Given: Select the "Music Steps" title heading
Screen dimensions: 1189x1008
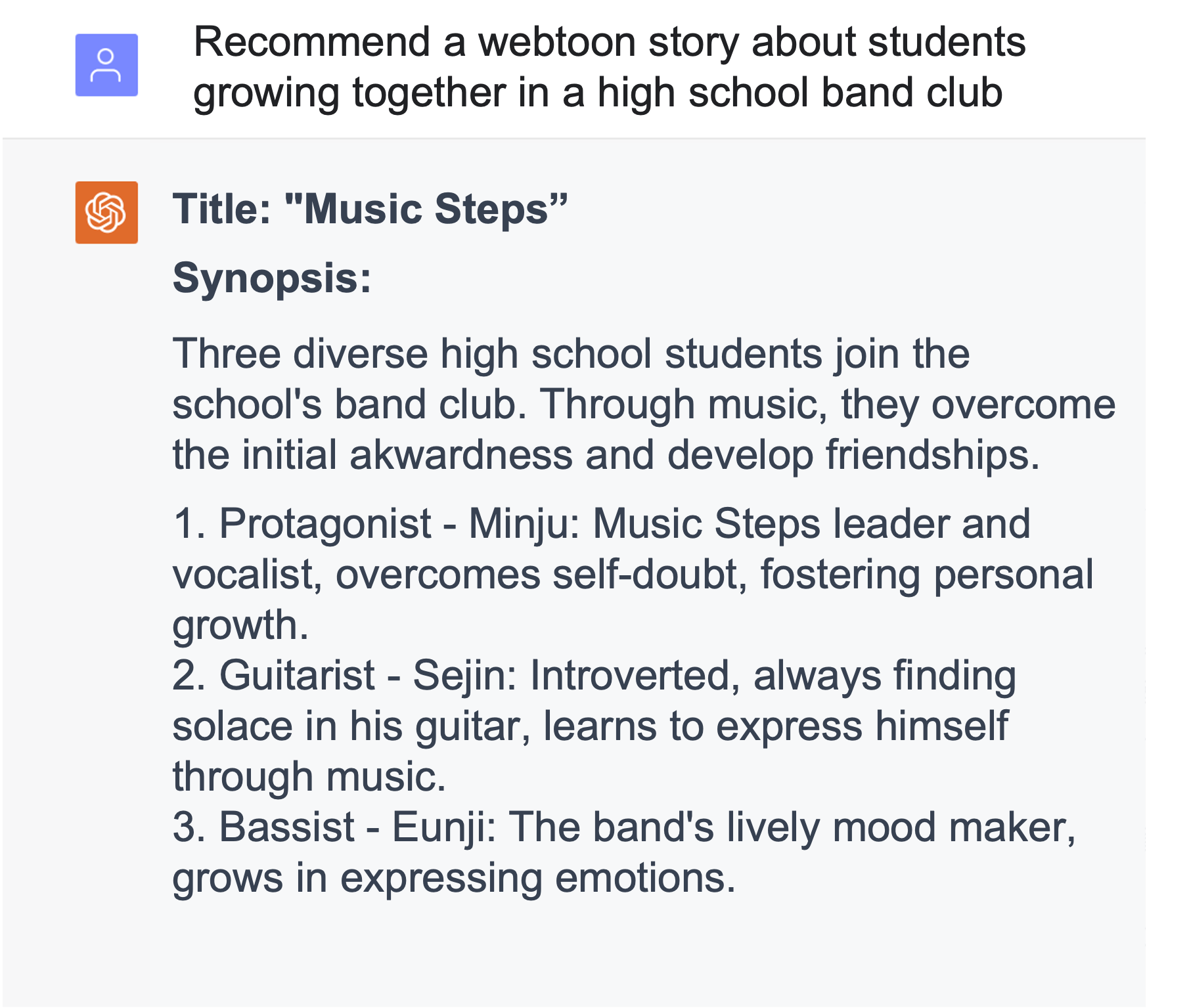Looking at the screenshot, I should [370, 209].
